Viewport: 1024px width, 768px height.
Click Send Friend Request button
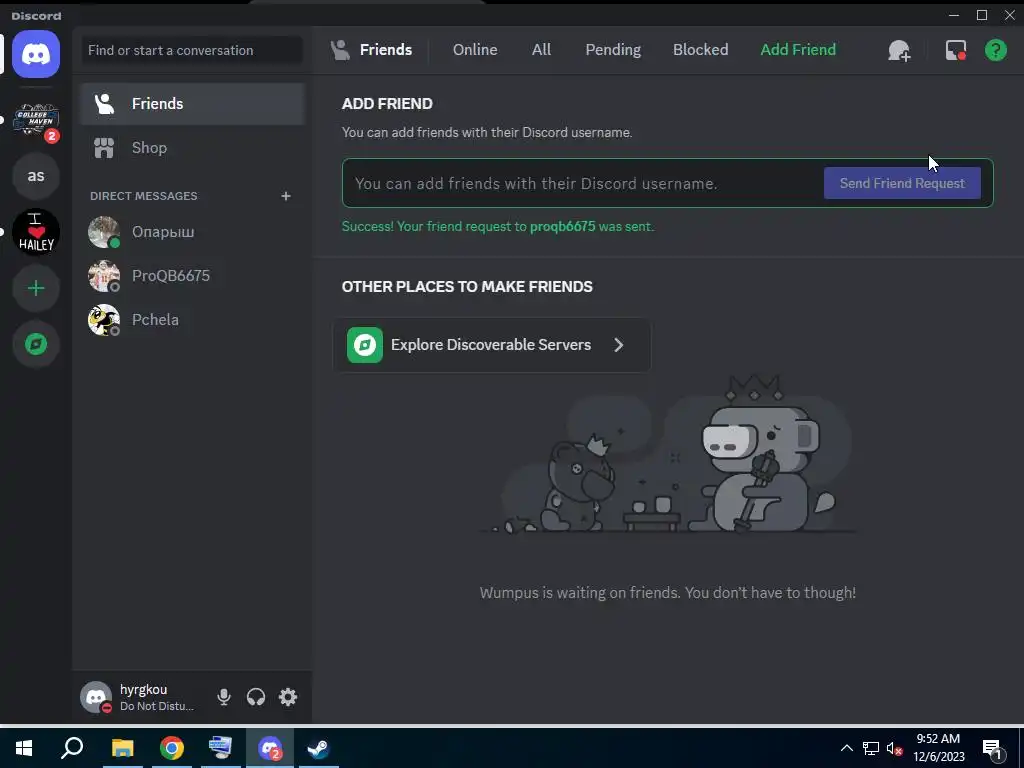click(902, 184)
